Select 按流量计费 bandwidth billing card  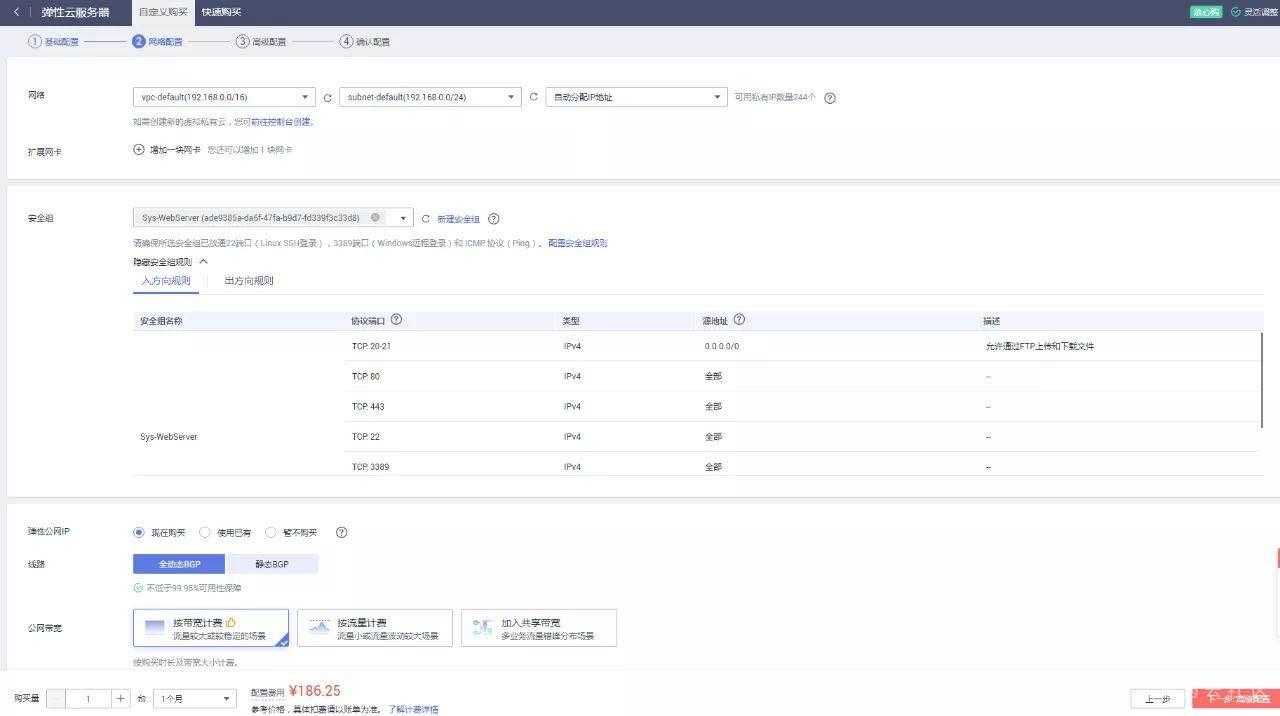pyautogui.click(x=375, y=628)
